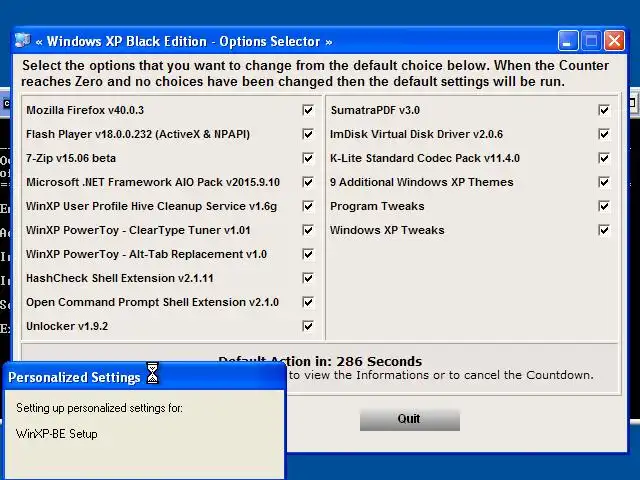Toggle Alt-Tab Replacement v1.0 checkbox
The height and width of the screenshot is (480, 640).
[x=308, y=254]
